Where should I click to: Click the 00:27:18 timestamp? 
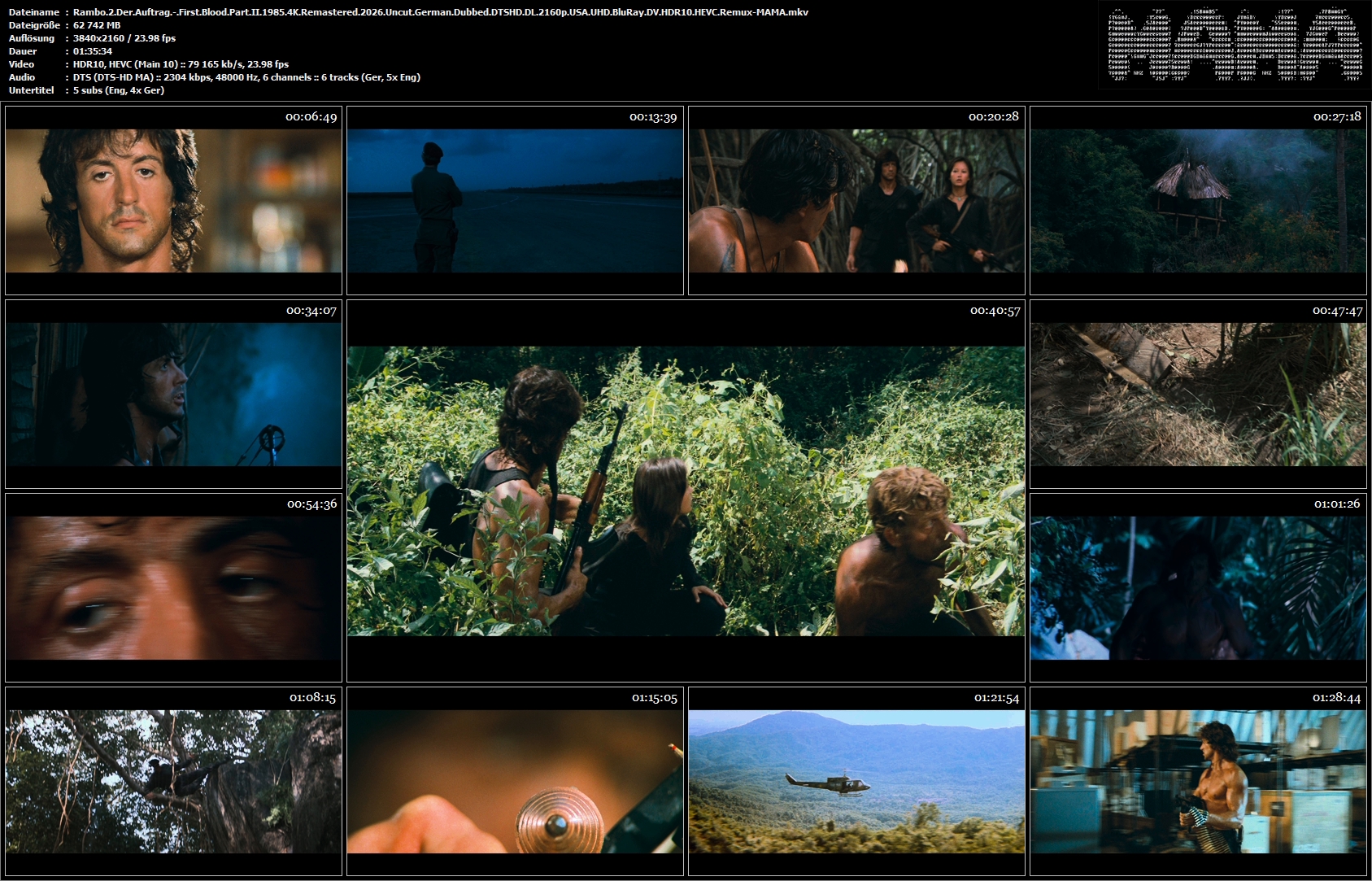pyautogui.click(x=1337, y=117)
